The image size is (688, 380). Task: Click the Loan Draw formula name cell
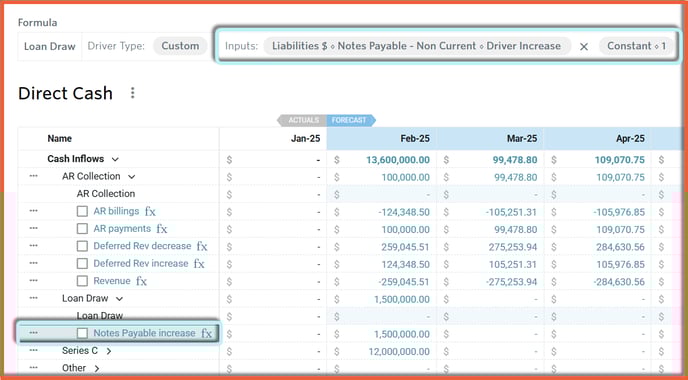pos(50,47)
